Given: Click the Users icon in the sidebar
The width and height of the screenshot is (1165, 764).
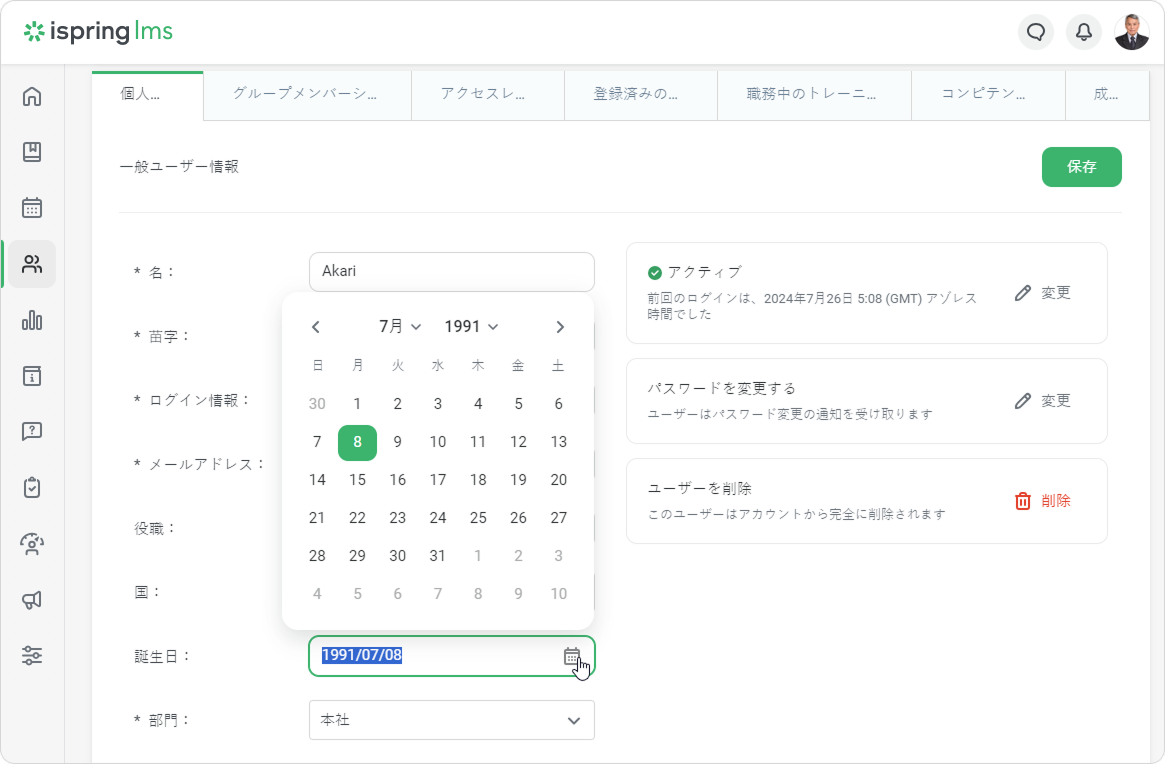Looking at the screenshot, I should click(x=32, y=264).
